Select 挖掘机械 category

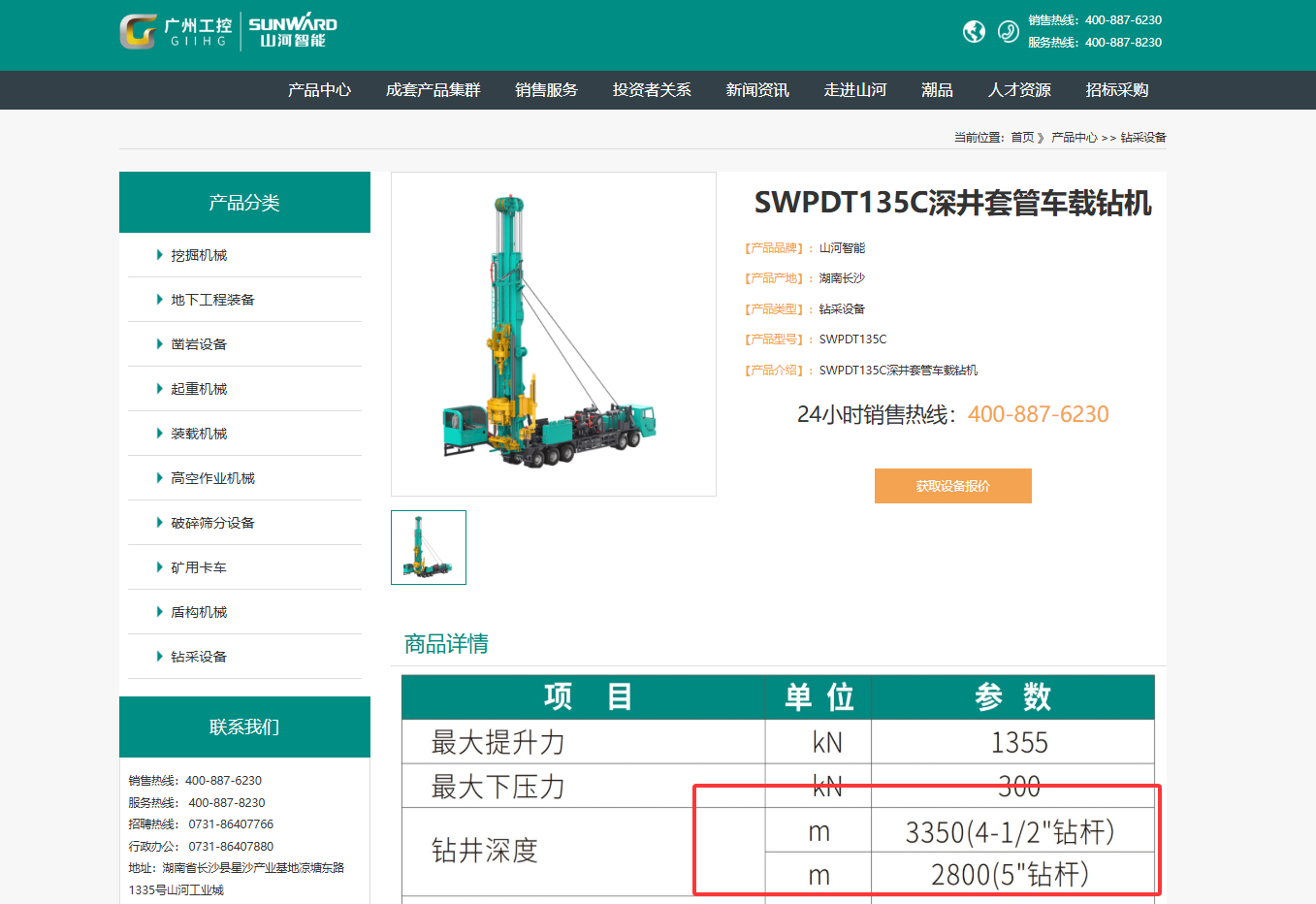tap(199, 255)
